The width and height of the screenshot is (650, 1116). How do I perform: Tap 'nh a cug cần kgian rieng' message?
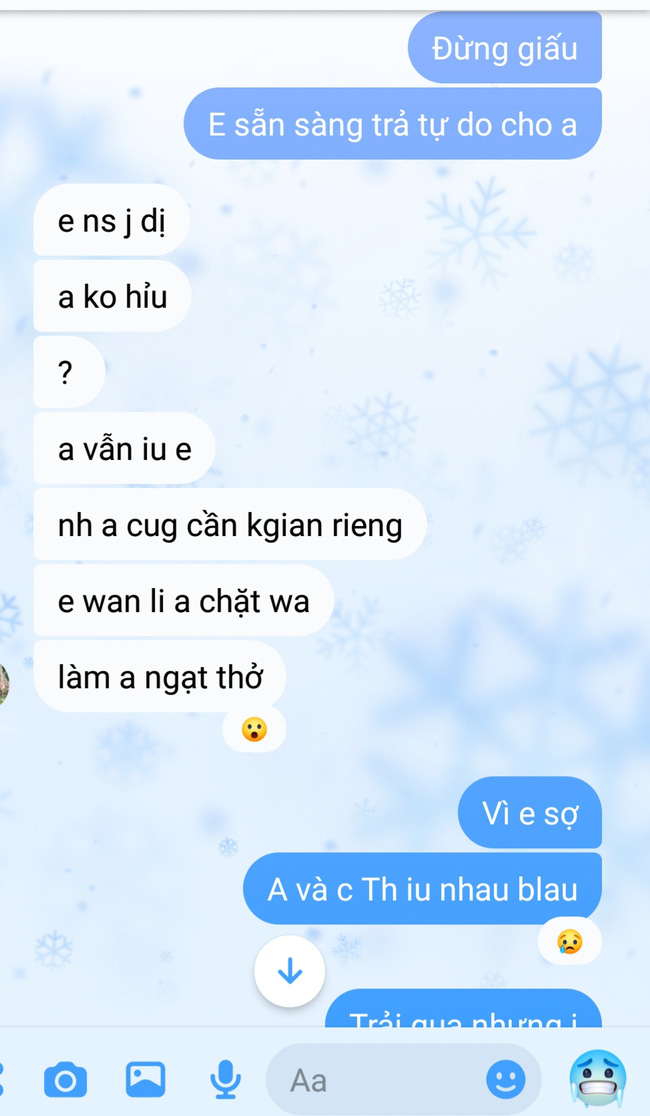(230, 525)
